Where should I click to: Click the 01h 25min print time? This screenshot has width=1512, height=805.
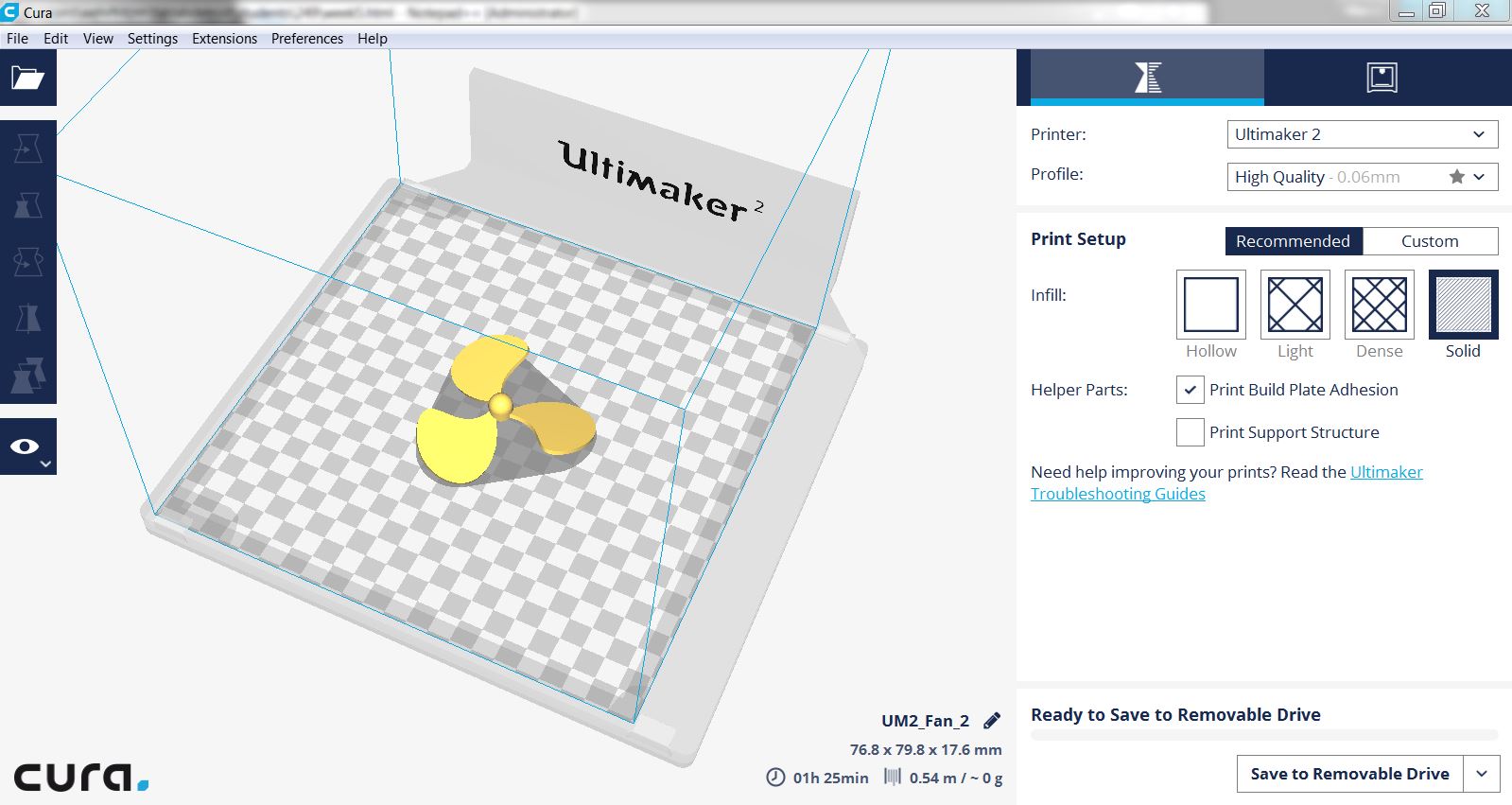[831, 778]
